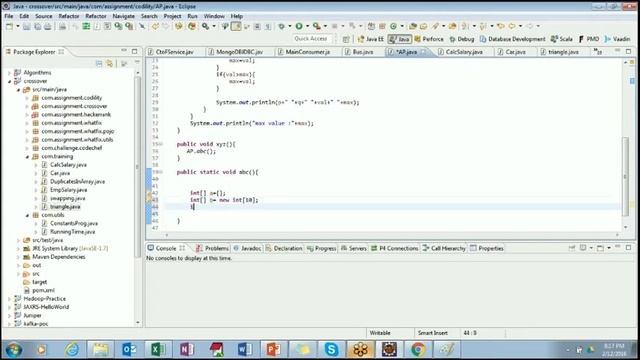Click Collapse All in Package Explorer

tap(99, 63)
